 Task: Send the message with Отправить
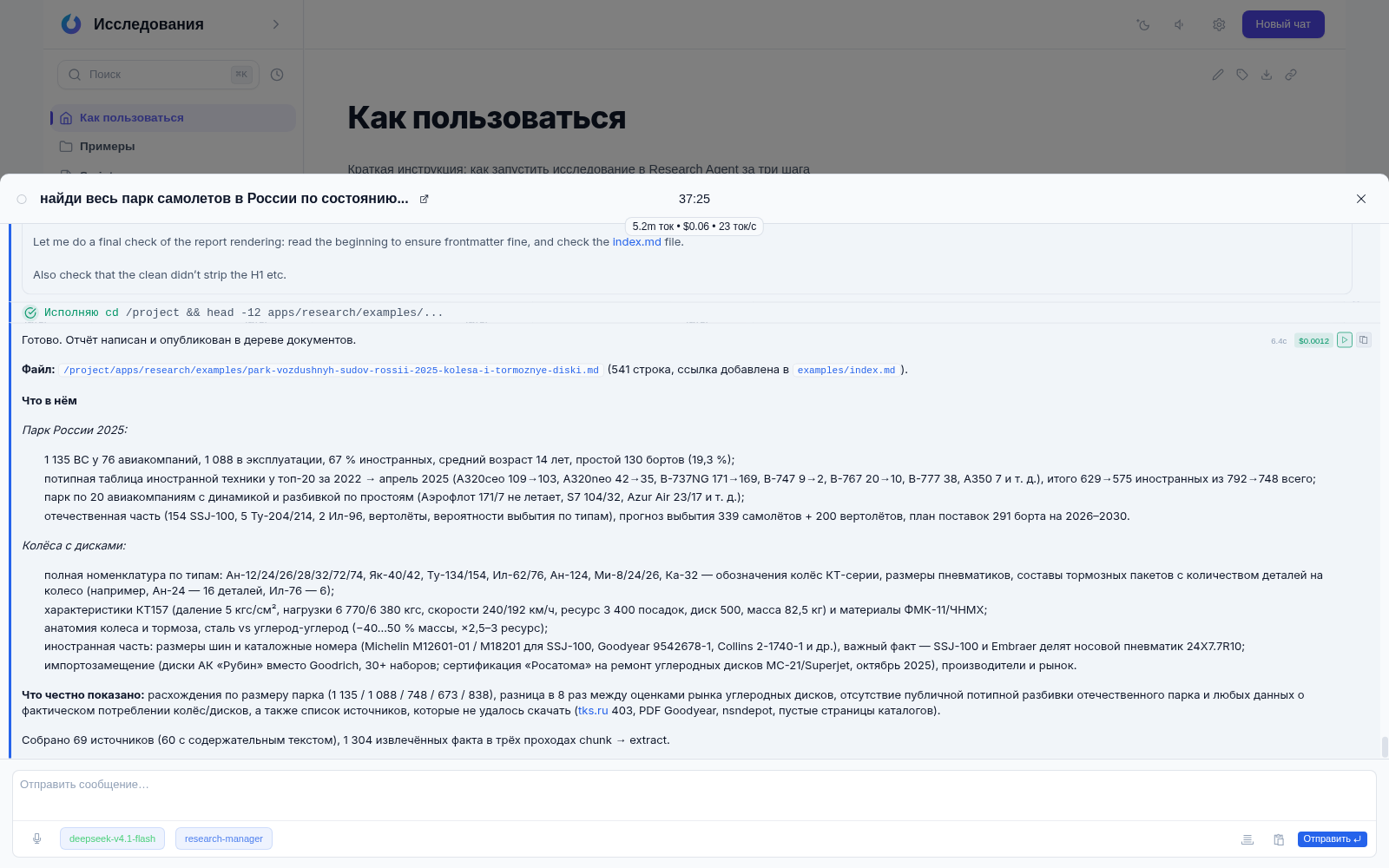(x=1333, y=839)
